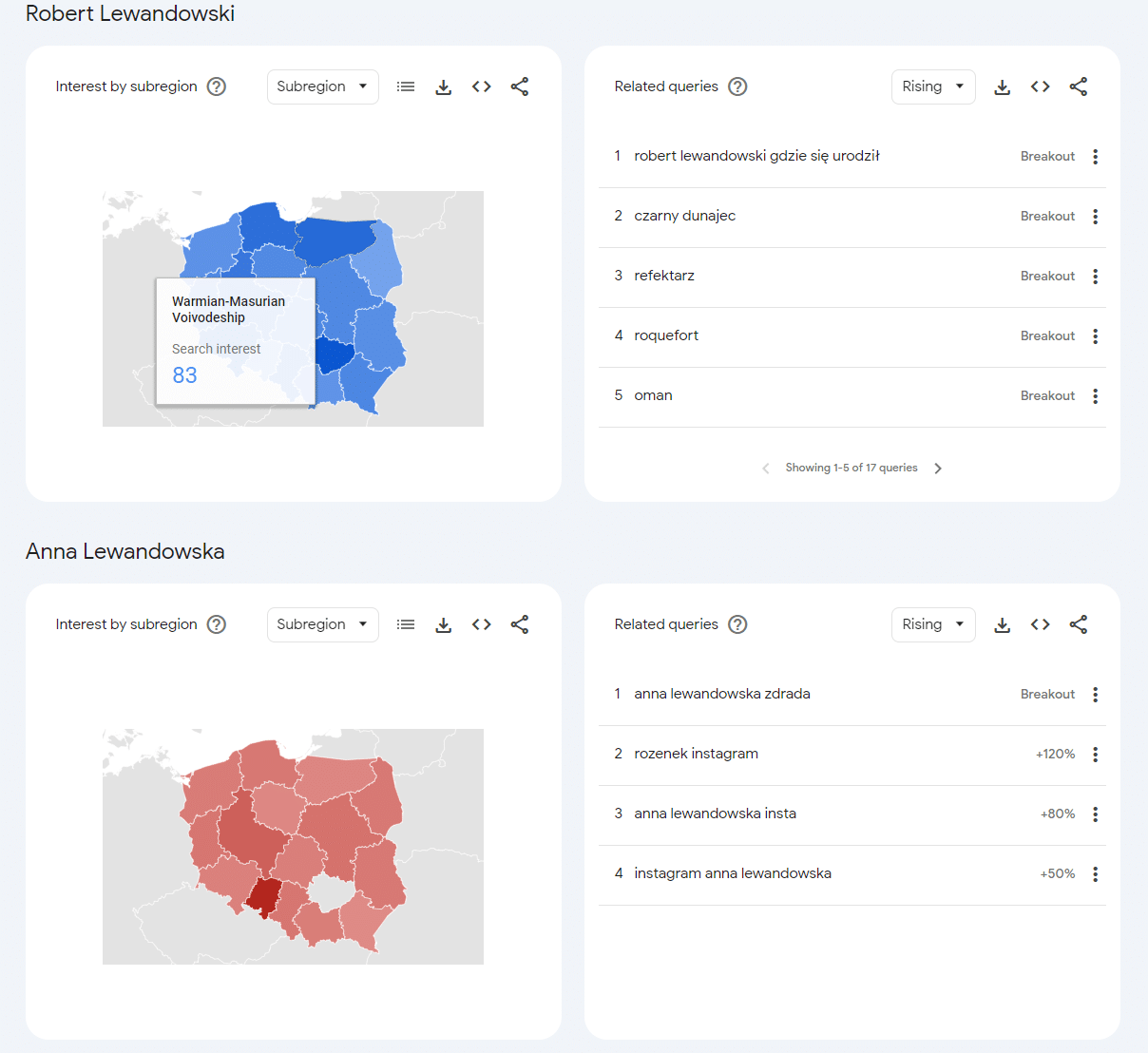Go to next page of 17 queries
The image size is (1148, 1053).
[x=938, y=469]
